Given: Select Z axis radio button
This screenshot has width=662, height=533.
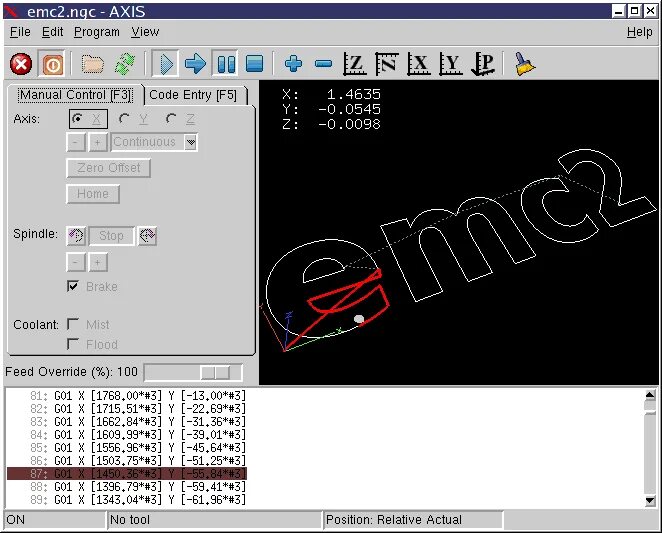Looking at the screenshot, I should [x=180, y=119].
